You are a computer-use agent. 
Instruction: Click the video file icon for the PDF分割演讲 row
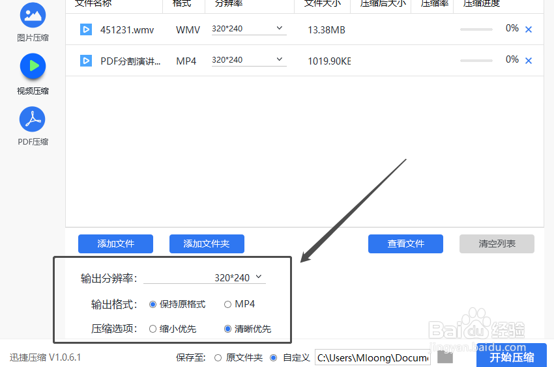click(86, 61)
